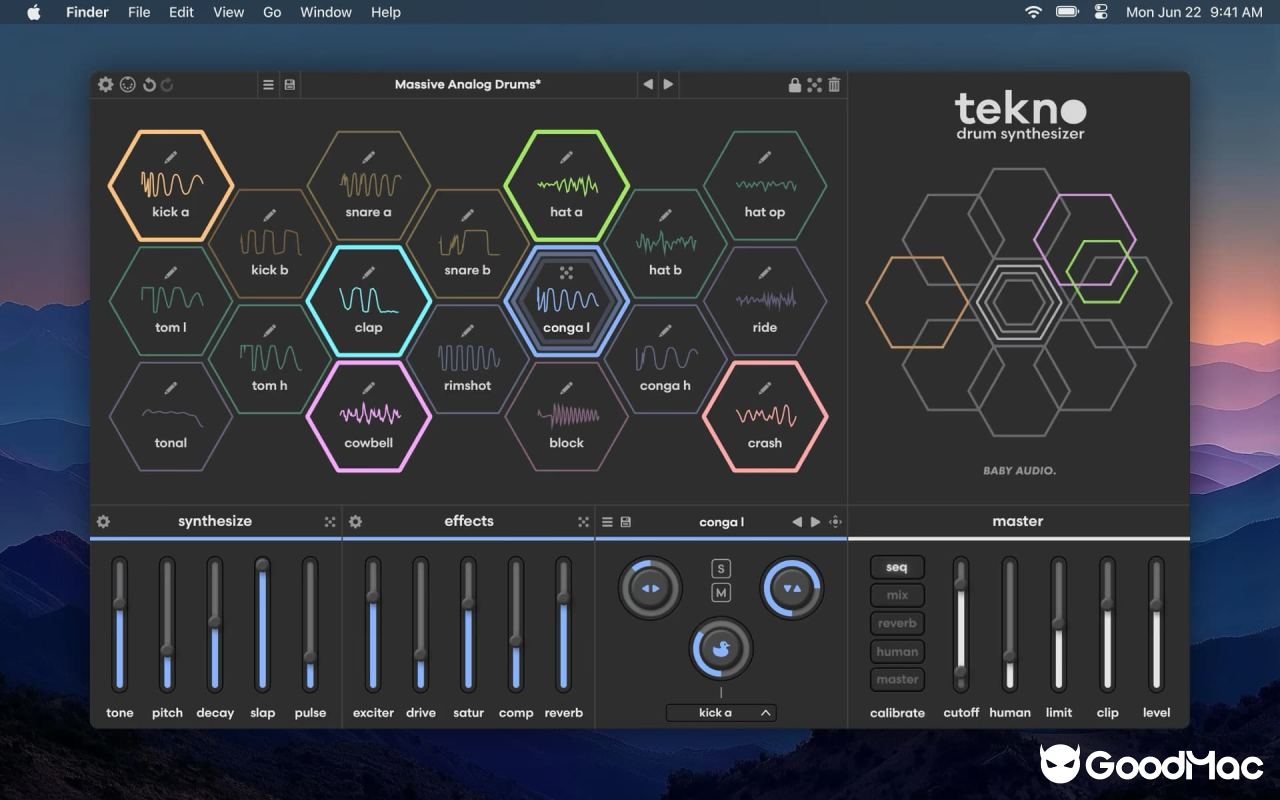Click the redo arrow in top toolbar
The height and width of the screenshot is (800, 1280).
167,85
